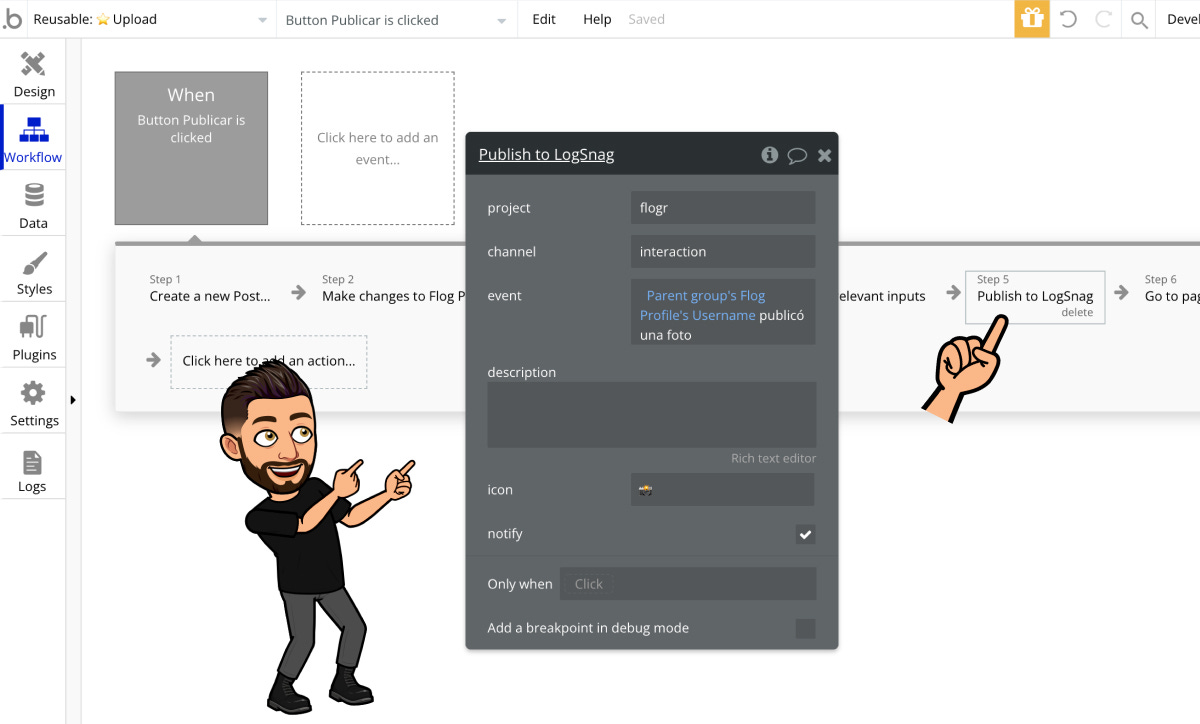
Task: Select Step 1 Create a new Post
Action: 210,288
